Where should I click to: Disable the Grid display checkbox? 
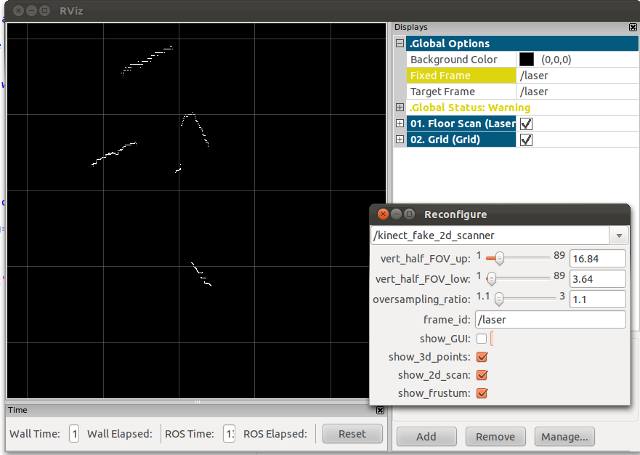click(527, 140)
